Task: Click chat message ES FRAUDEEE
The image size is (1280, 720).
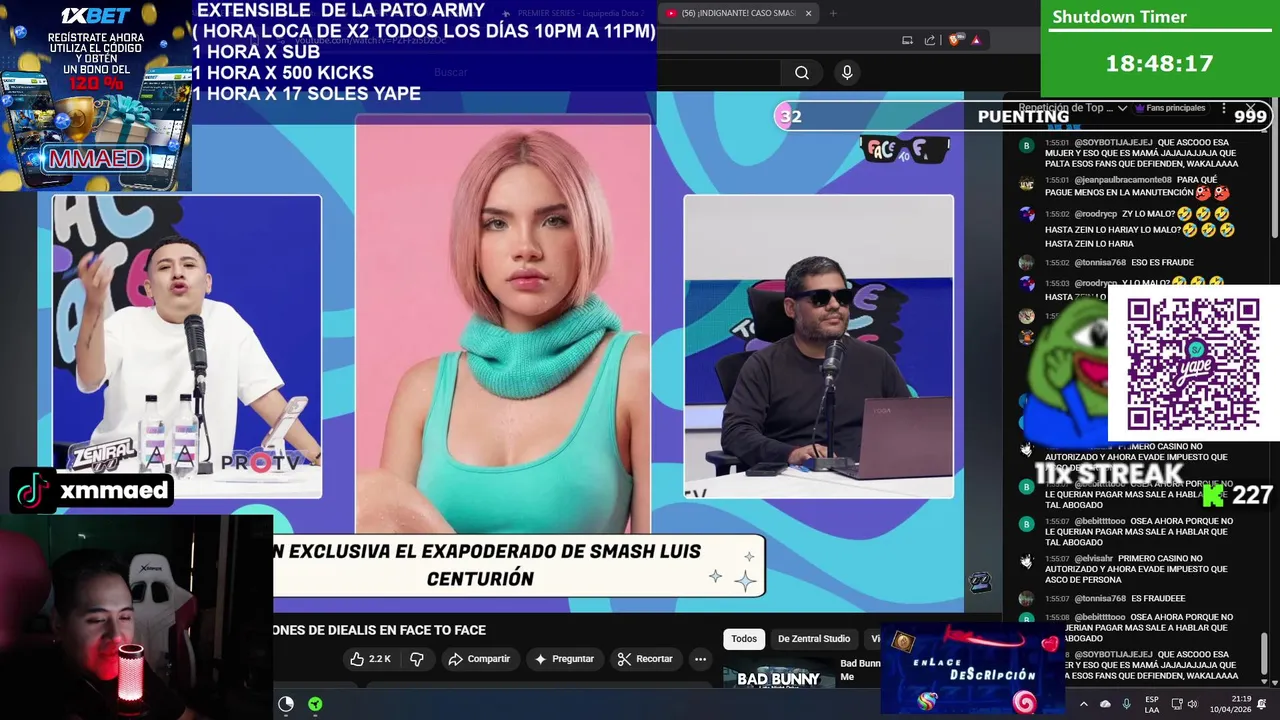Action: point(1158,598)
